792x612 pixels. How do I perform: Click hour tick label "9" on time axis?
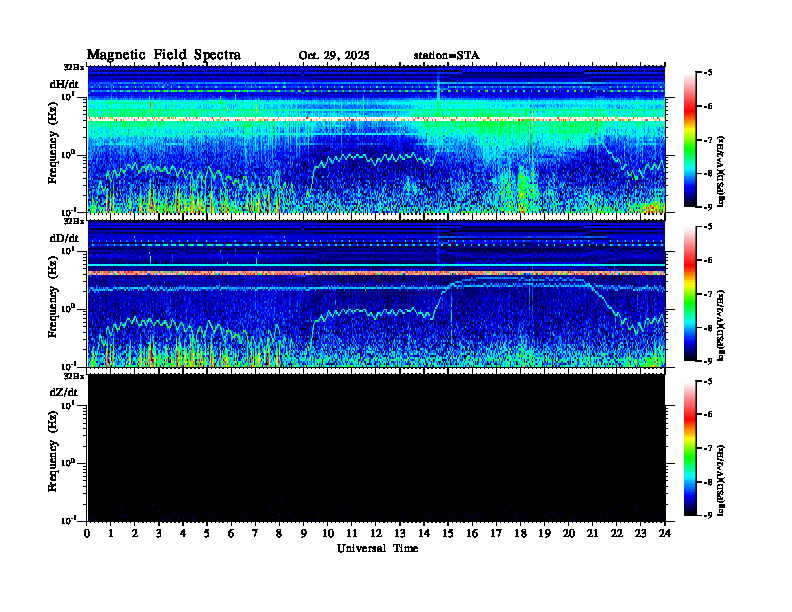click(304, 534)
